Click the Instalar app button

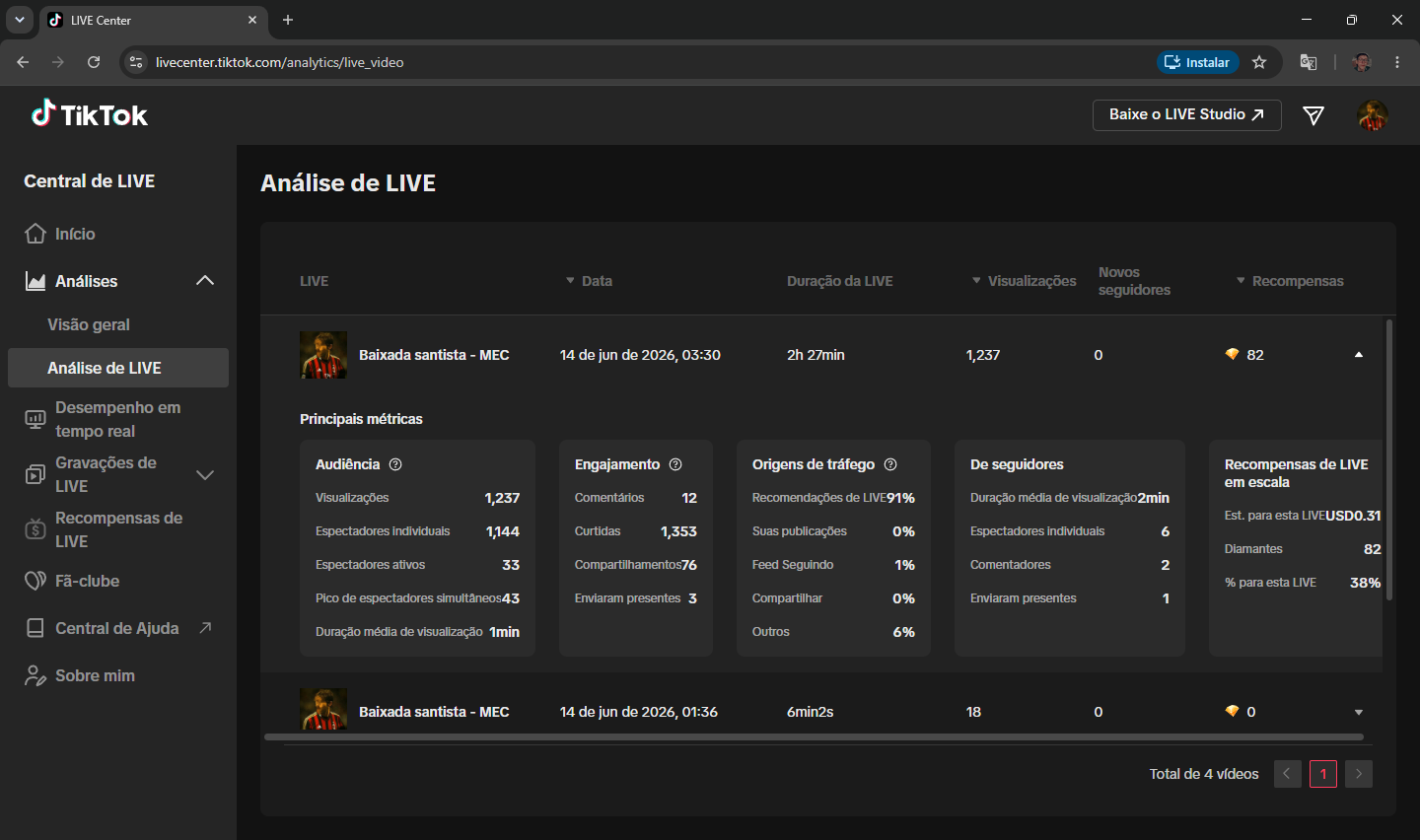[x=1198, y=62]
